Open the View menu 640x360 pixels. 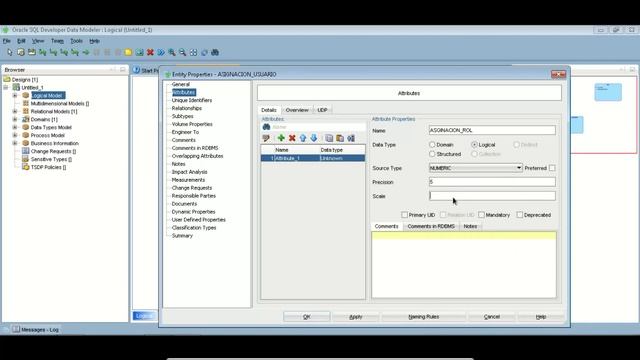pyautogui.click(x=38, y=41)
